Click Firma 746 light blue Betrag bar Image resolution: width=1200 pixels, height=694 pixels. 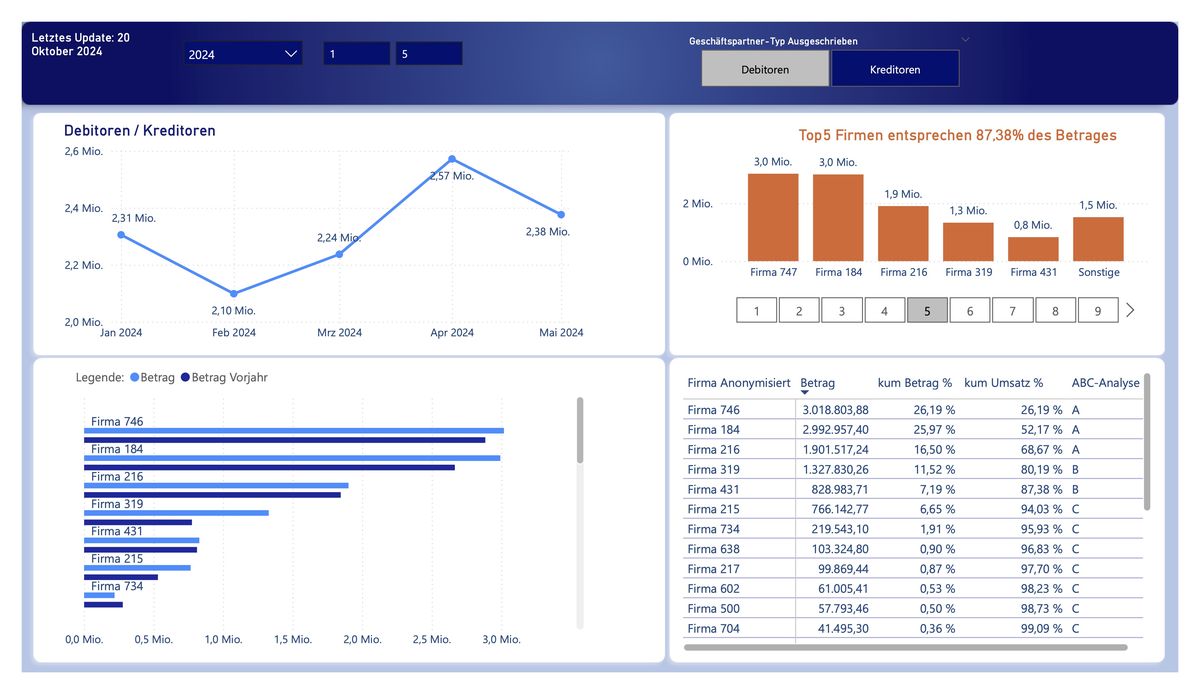pyautogui.click(x=294, y=431)
